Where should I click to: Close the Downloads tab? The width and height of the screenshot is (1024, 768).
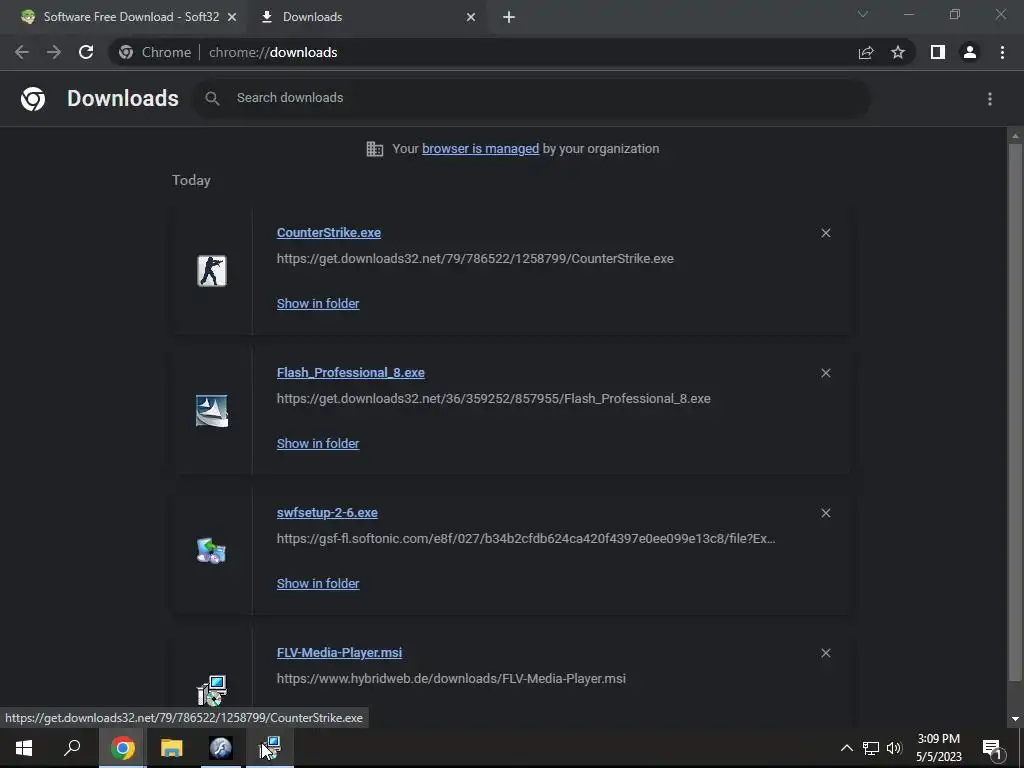click(x=471, y=17)
